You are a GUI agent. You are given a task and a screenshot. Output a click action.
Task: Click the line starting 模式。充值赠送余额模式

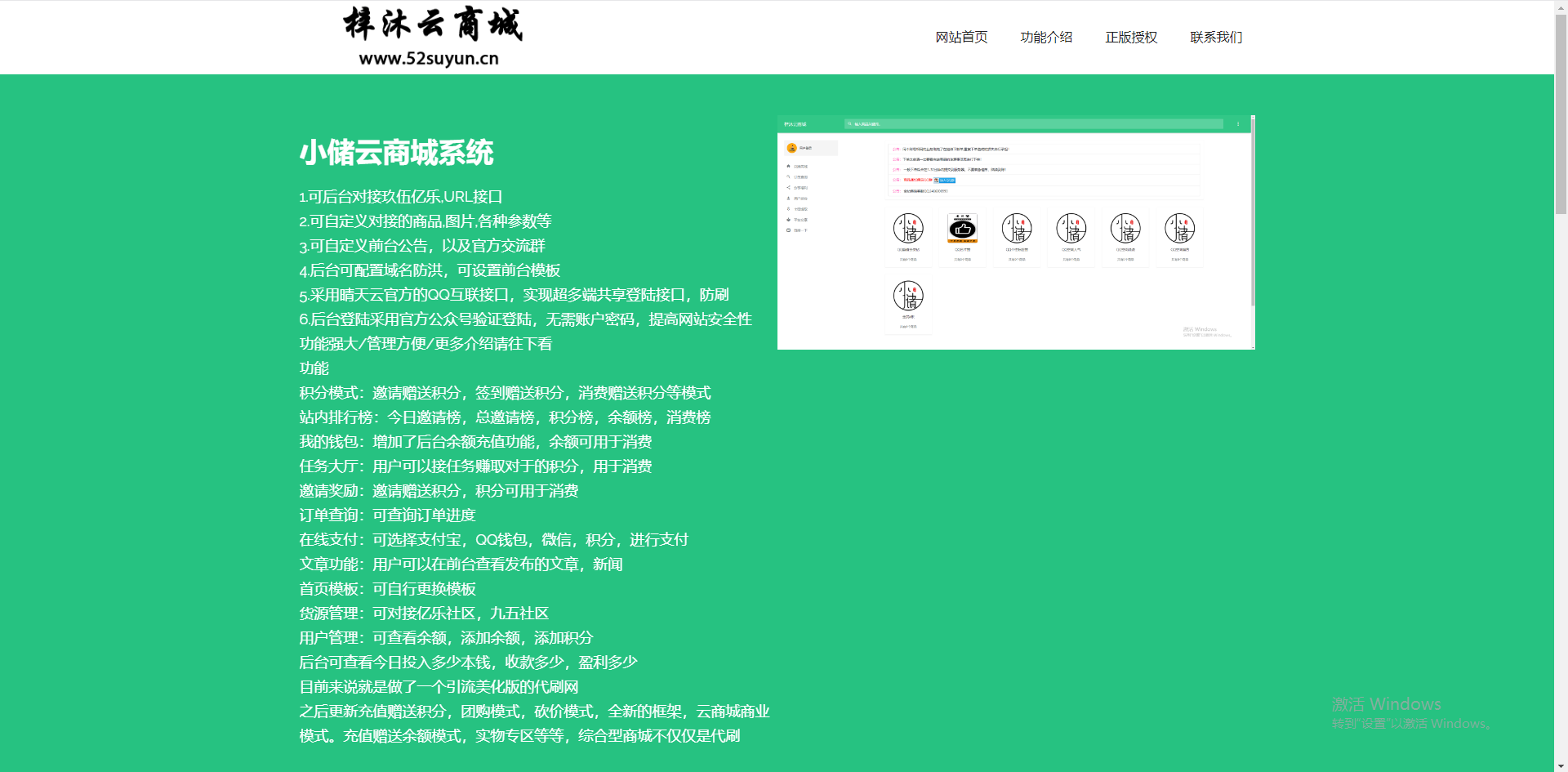tap(519, 736)
